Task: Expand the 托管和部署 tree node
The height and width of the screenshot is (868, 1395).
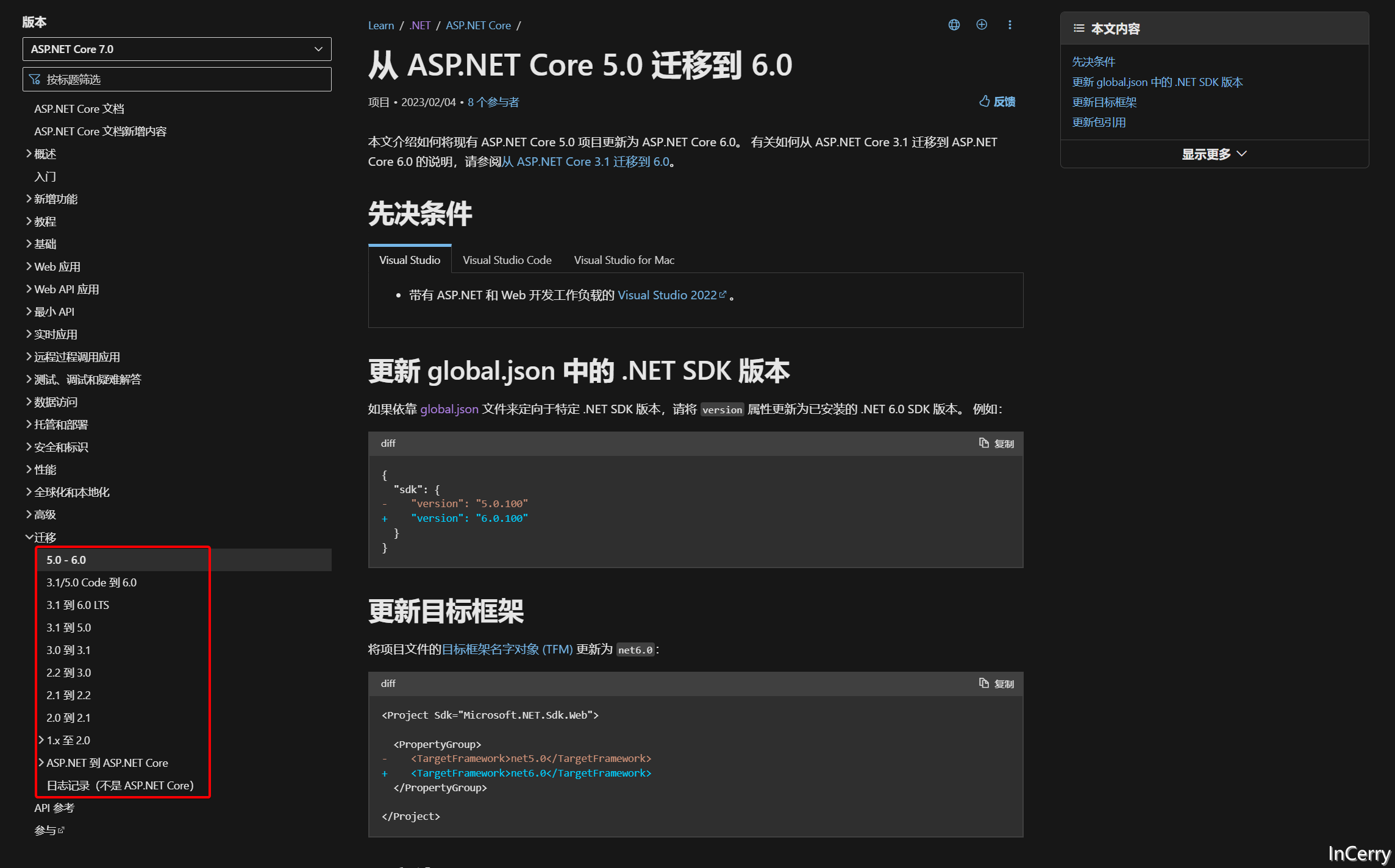Action: tap(29, 424)
